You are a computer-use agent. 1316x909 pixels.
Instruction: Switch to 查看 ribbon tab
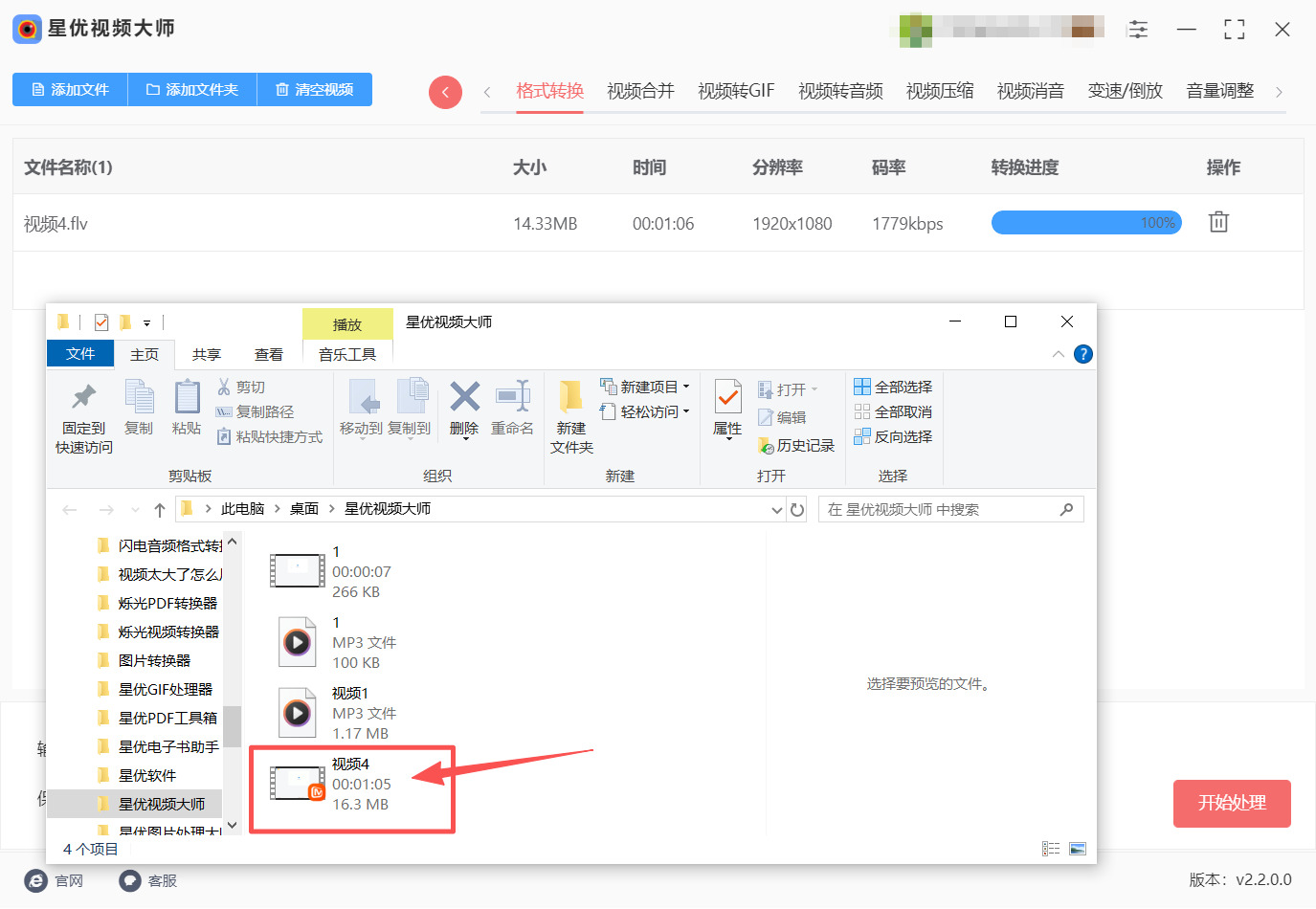(268, 355)
